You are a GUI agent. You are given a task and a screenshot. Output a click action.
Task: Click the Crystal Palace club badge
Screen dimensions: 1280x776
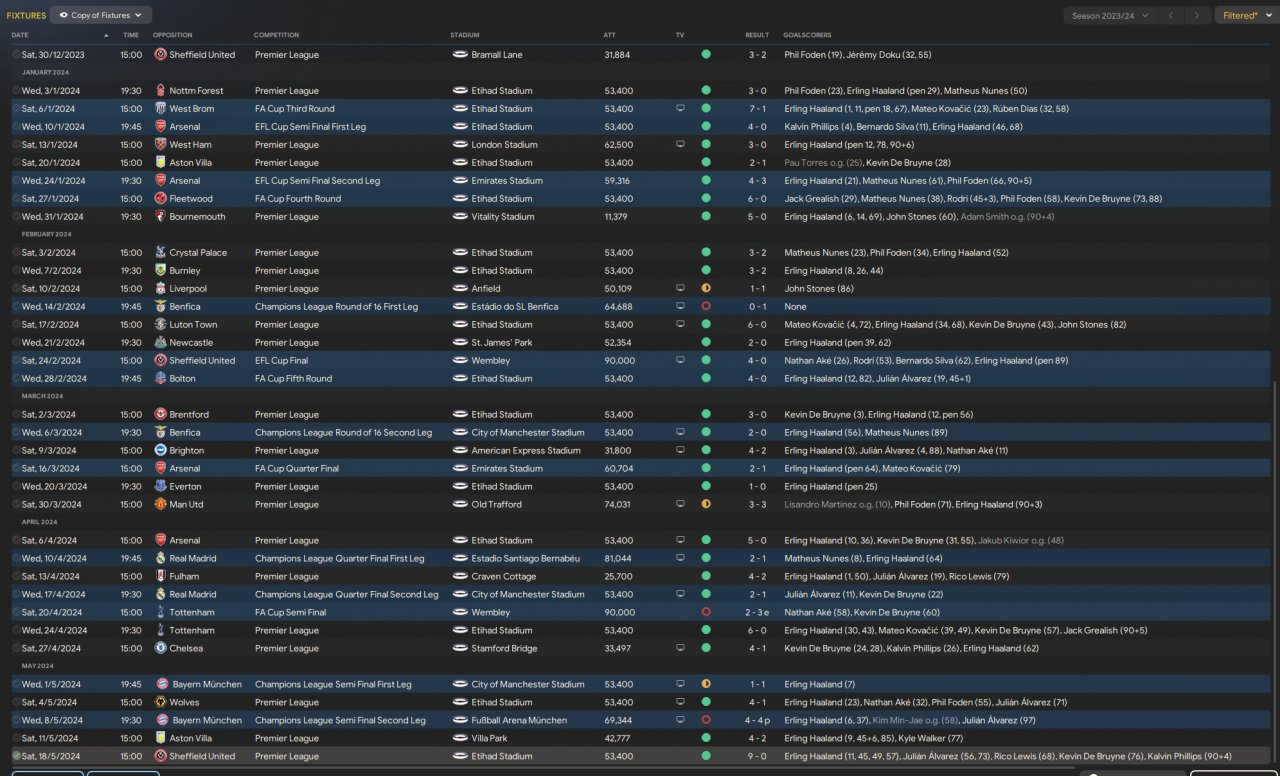click(161, 253)
